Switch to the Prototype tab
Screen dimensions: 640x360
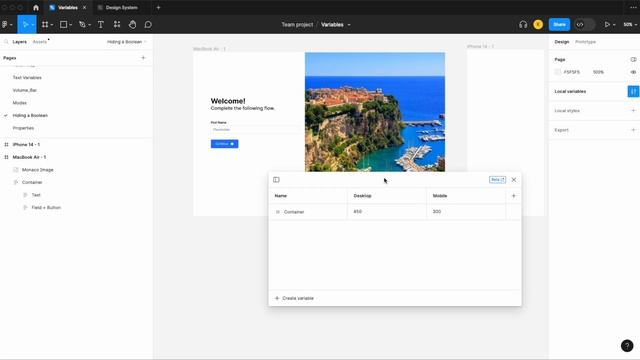point(585,42)
